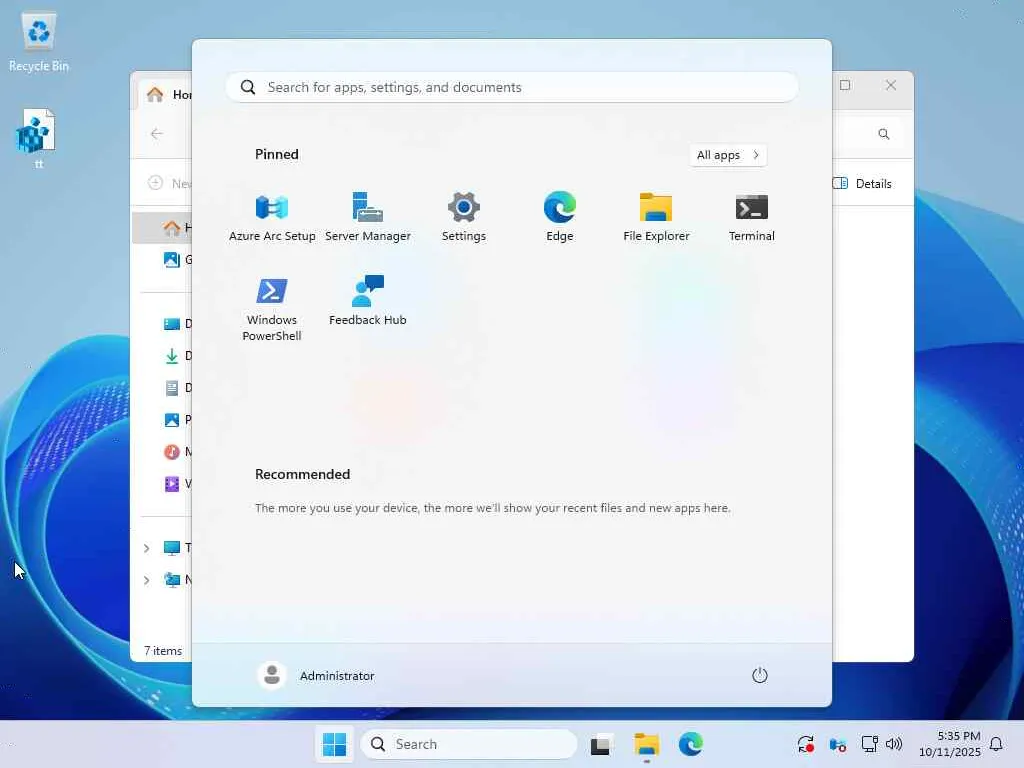Click the back arrow in File Explorer

click(157, 134)
